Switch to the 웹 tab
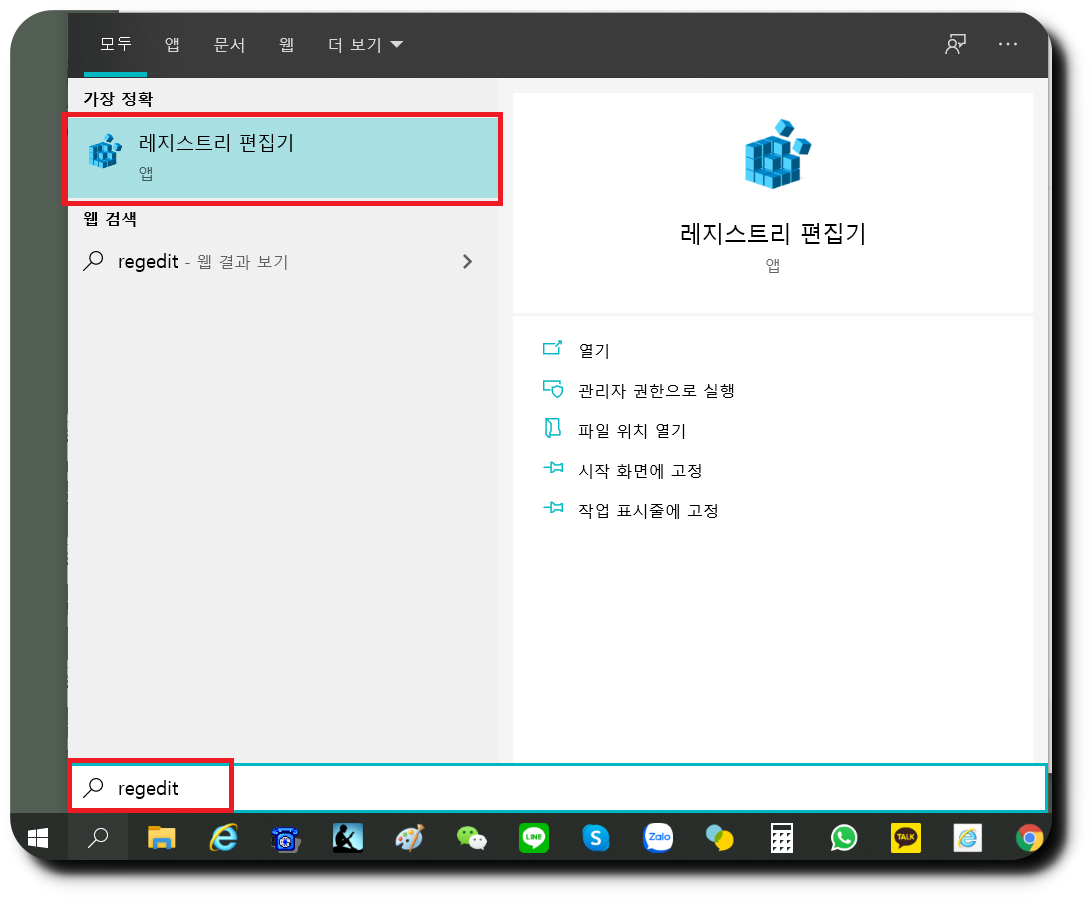Screen dimensions: 1092x900 (x=286, y=45)
